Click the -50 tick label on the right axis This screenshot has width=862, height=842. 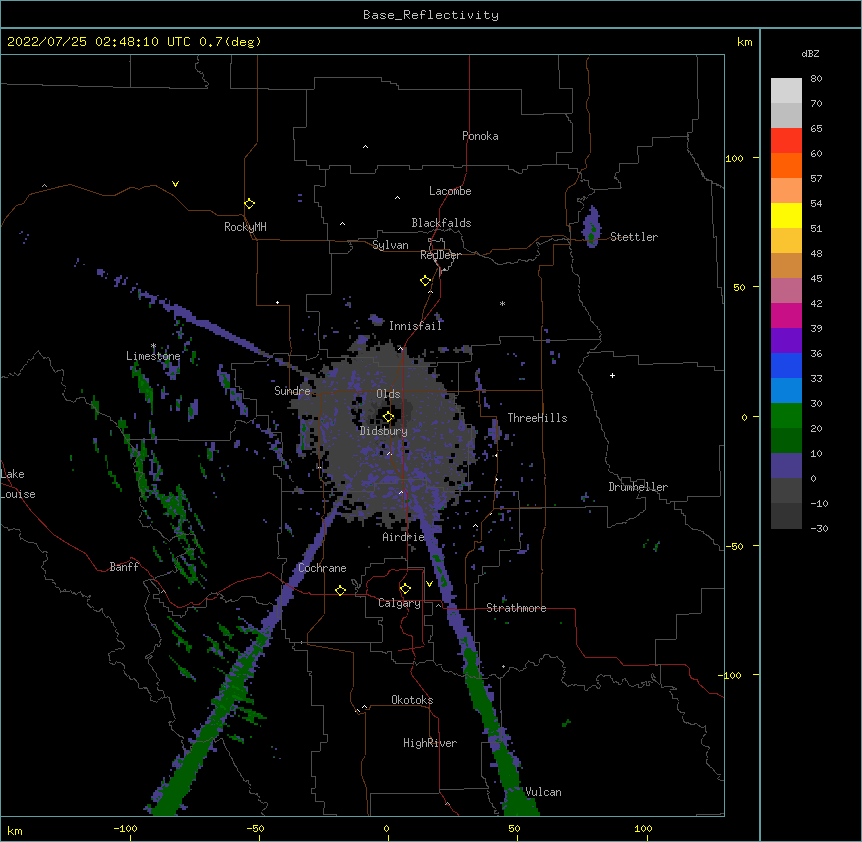click(x=734, y=546)
